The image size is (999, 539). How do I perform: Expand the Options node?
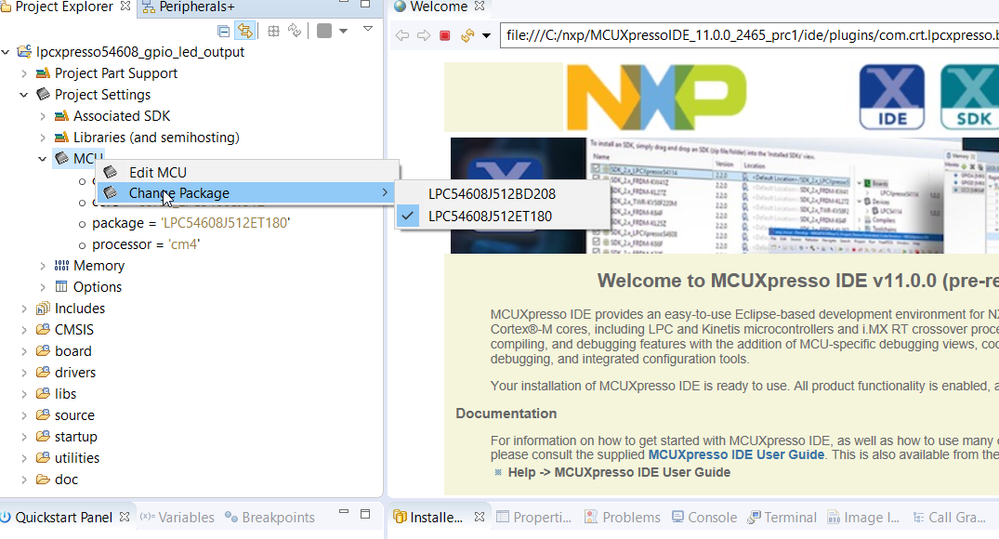pos(43,287)
